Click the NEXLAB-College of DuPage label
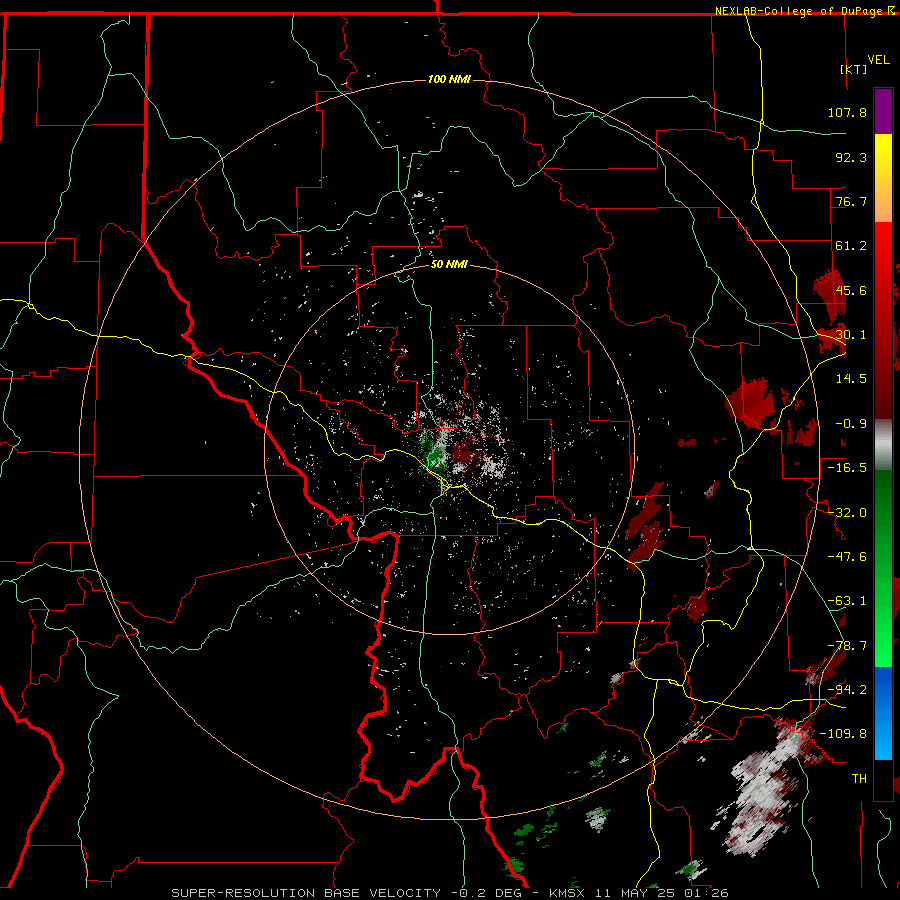900x900 pixels. point(798,11)
